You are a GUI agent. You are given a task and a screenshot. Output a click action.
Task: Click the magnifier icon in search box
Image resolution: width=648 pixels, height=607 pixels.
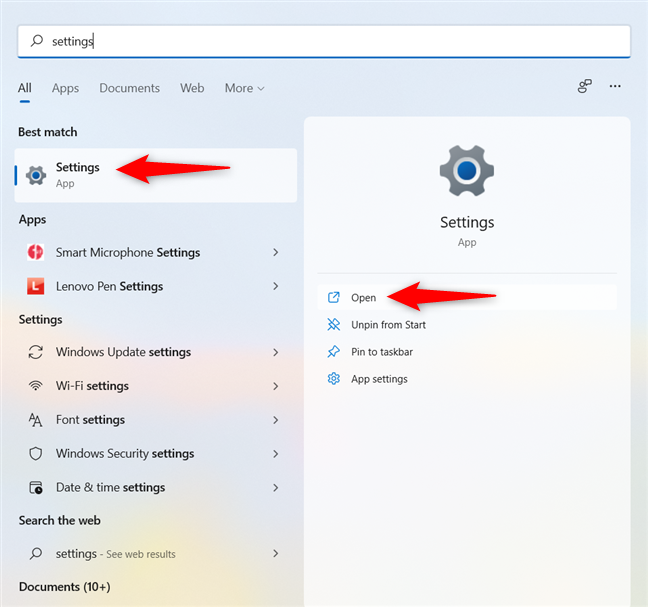(37, 40)
